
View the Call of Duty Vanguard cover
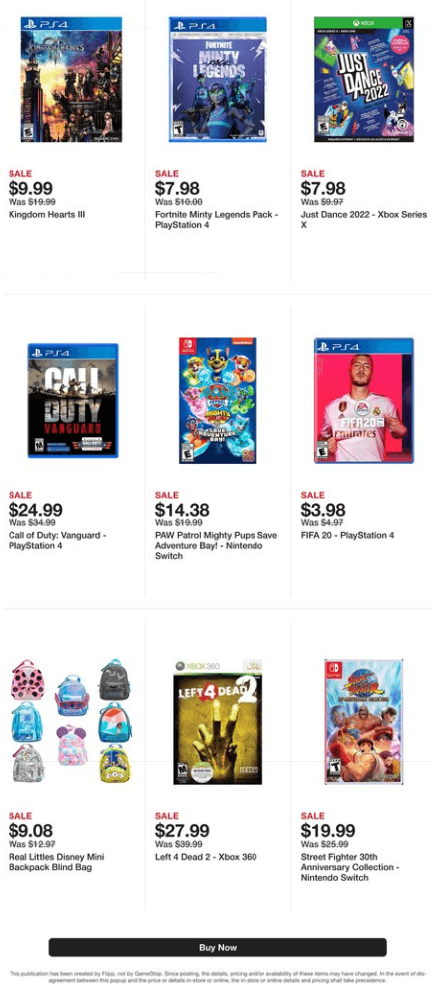coord(72,400)
